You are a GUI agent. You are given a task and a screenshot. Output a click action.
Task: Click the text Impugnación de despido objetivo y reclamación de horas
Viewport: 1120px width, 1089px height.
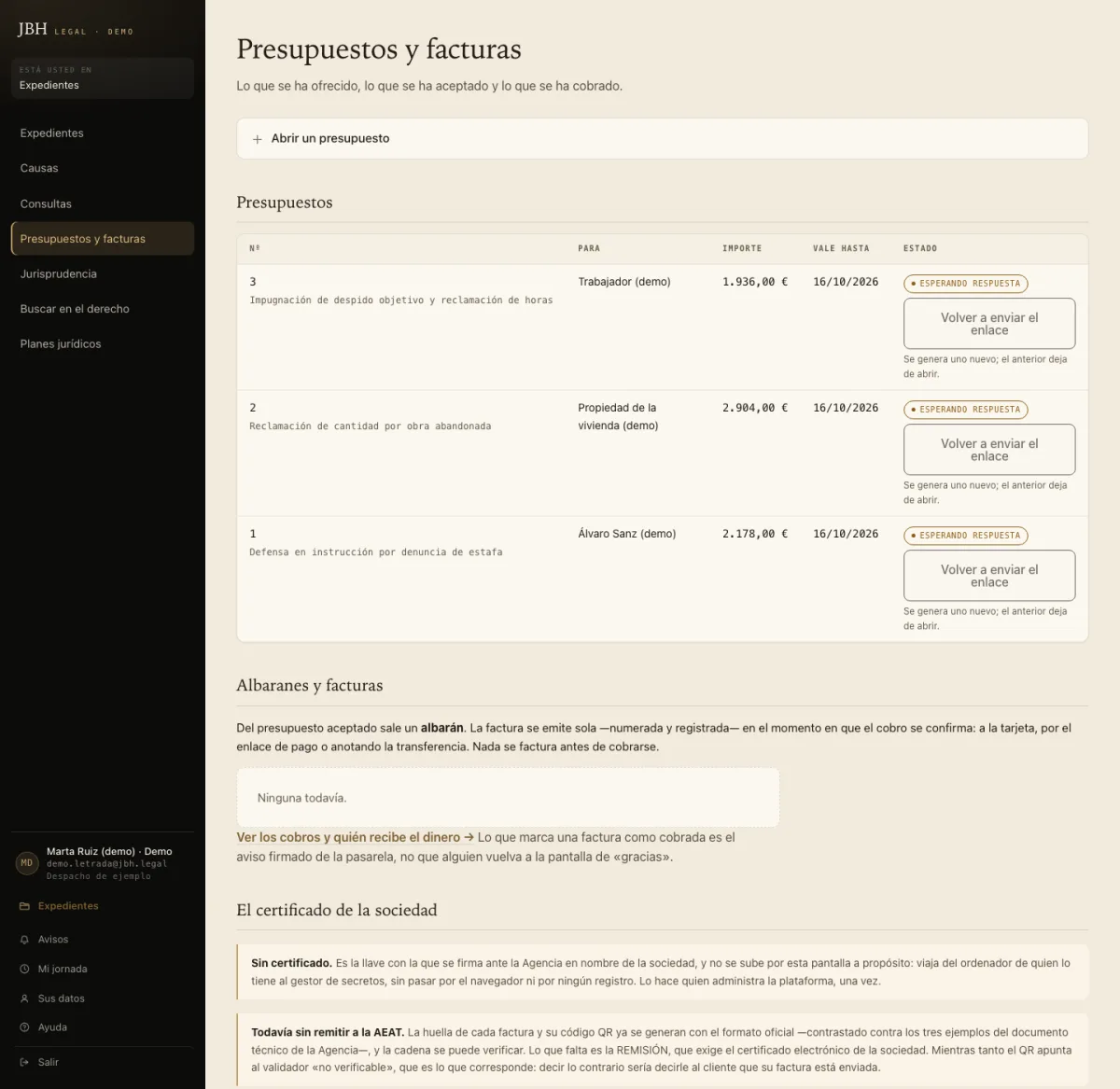coord(401,300)
